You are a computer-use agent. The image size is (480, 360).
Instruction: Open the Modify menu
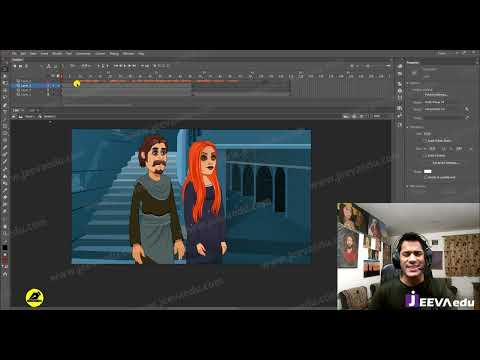click(x=57, y=53)
